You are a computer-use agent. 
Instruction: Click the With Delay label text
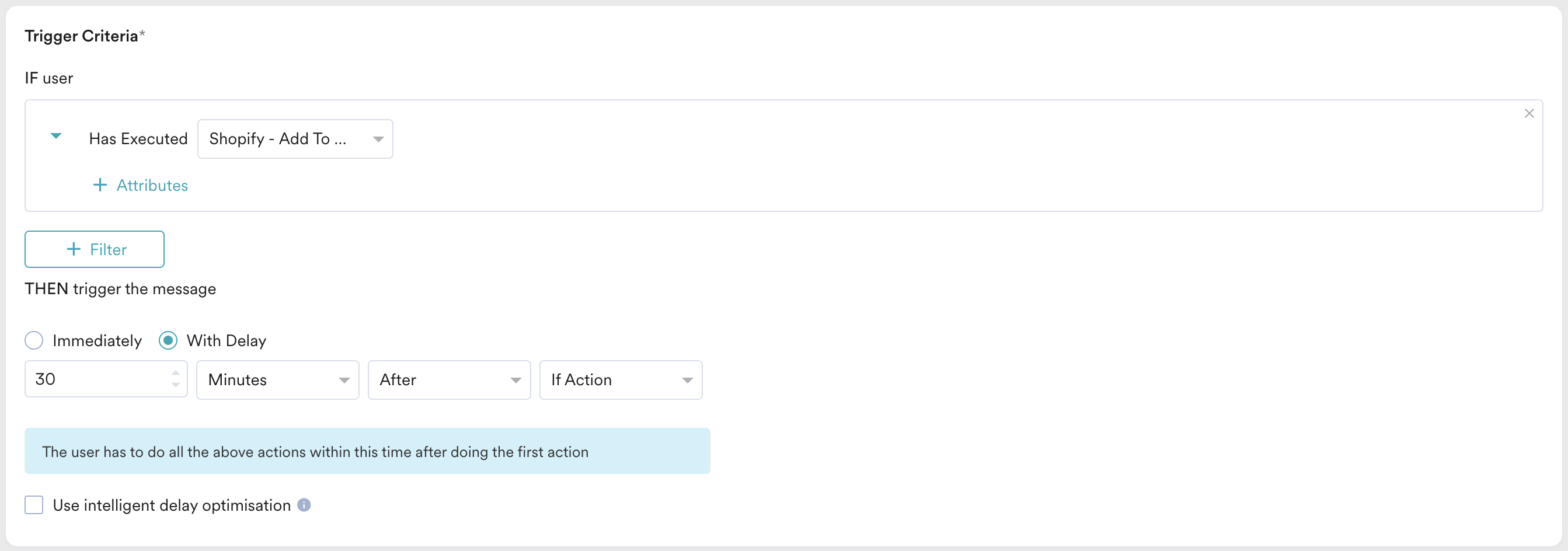pos(227,340)
